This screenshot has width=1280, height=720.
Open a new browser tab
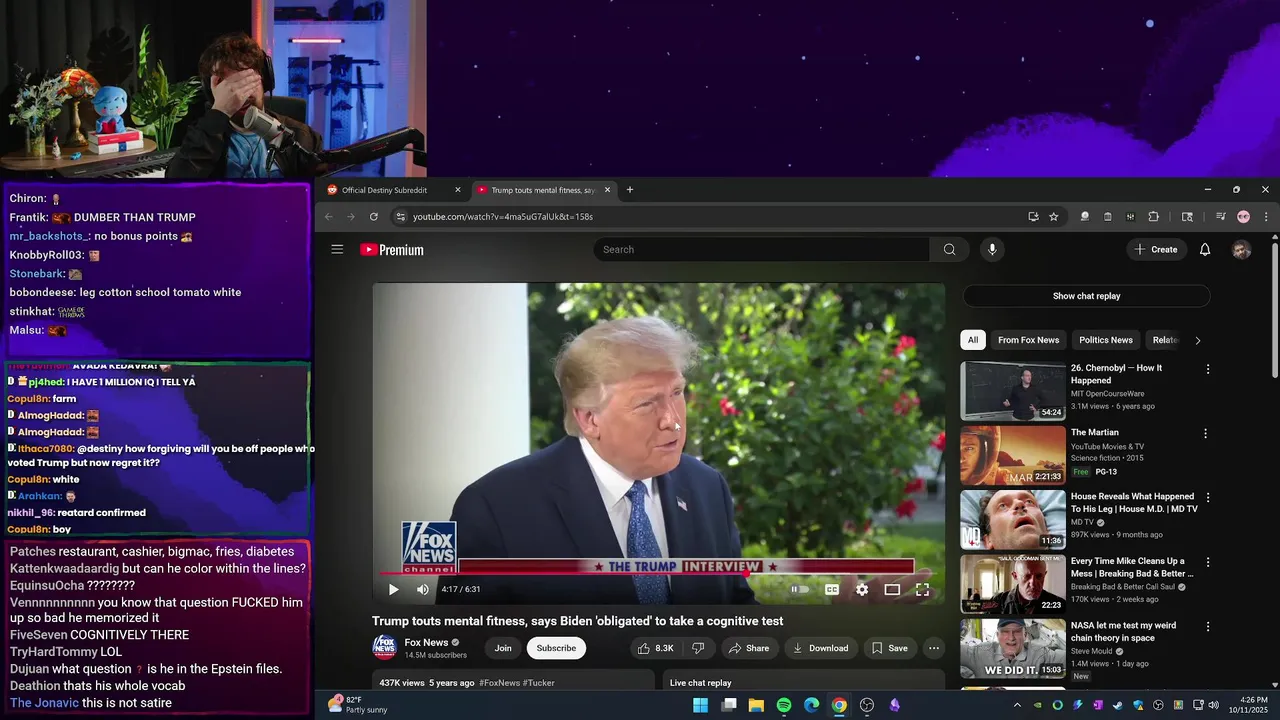pyautogui.click(x=630, y=190)
